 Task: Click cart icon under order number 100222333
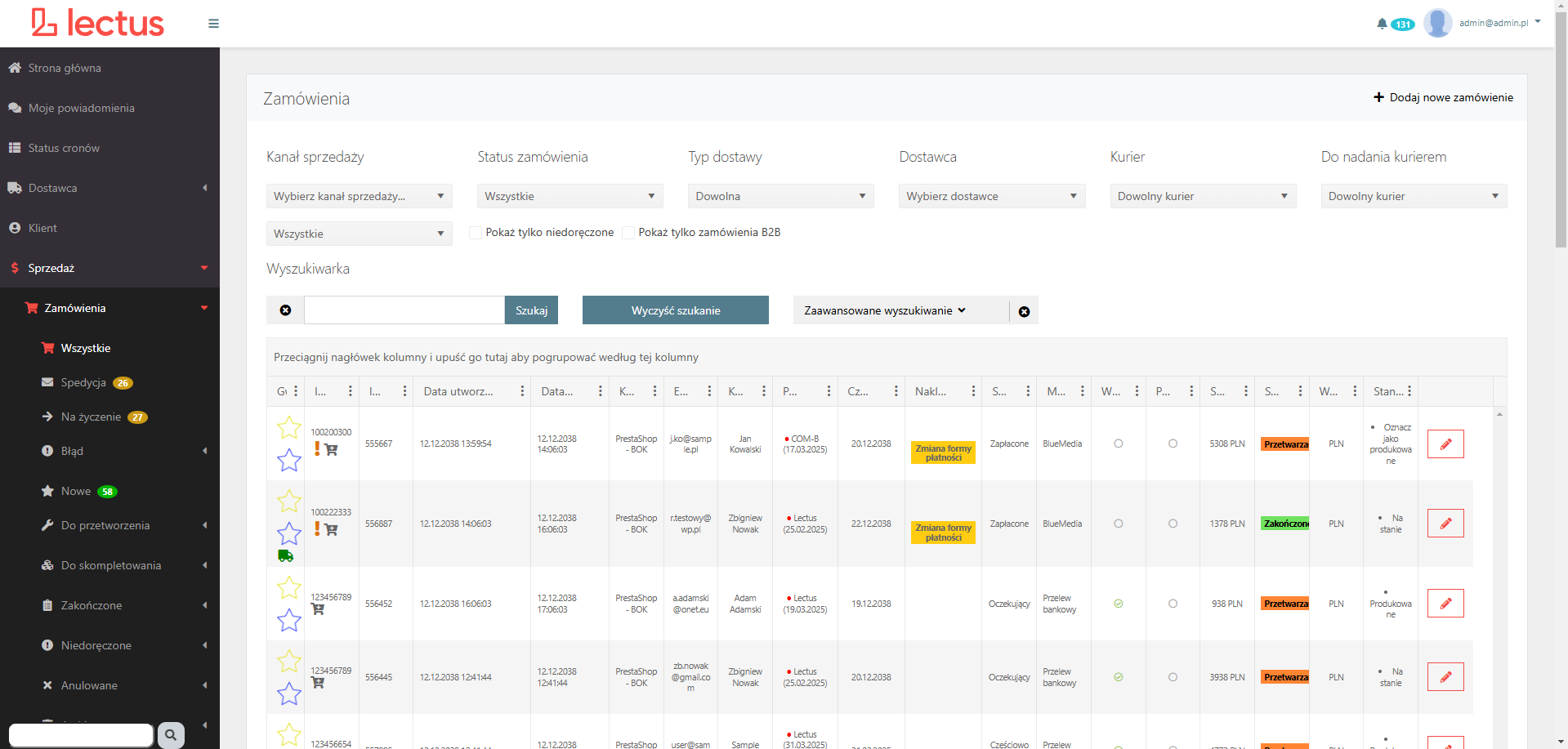coord(331,529)
